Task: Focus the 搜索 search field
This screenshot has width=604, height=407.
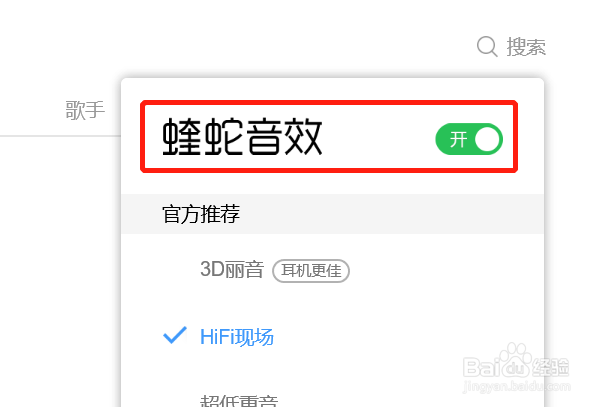Action: [511, 47]
